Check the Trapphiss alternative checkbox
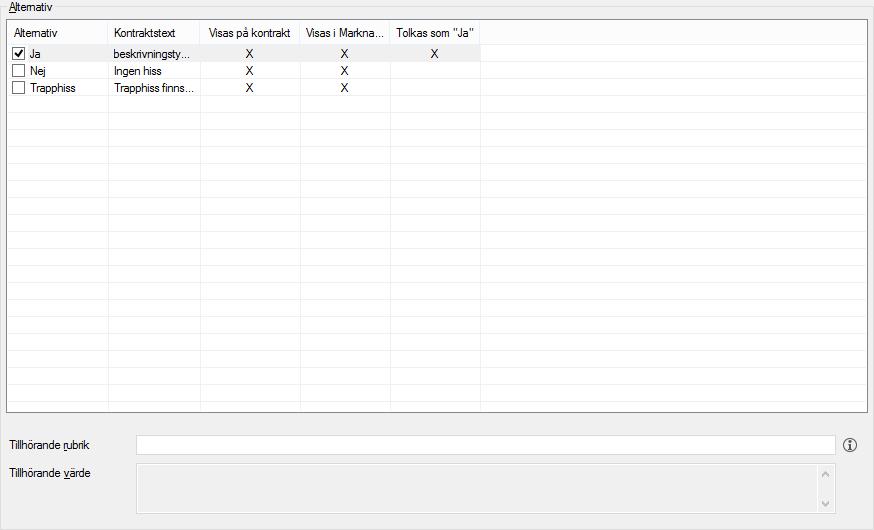 pyautogui.click(x=18, y=87)
